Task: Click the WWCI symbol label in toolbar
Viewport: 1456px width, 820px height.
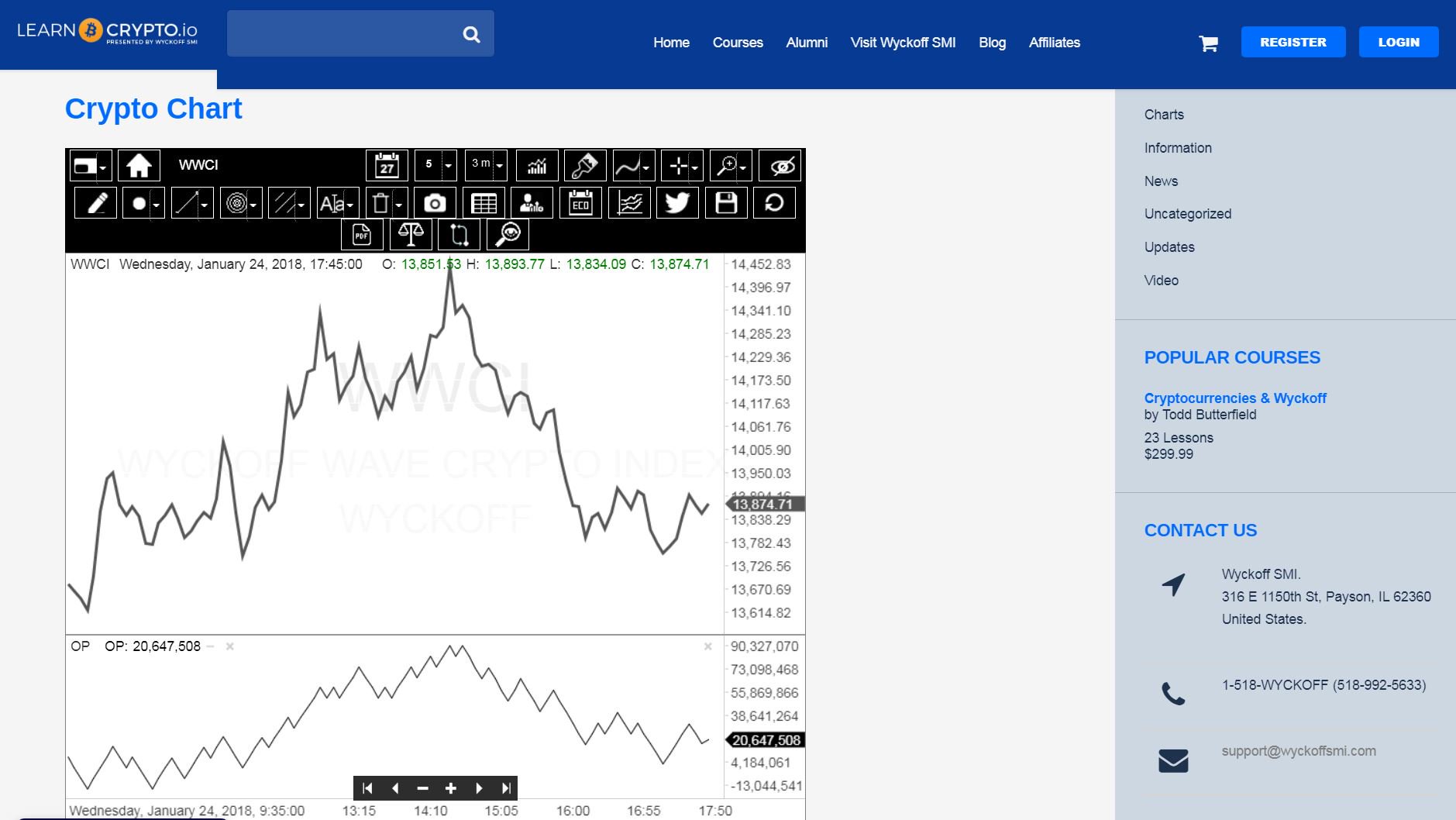Action: coord(198,165)
